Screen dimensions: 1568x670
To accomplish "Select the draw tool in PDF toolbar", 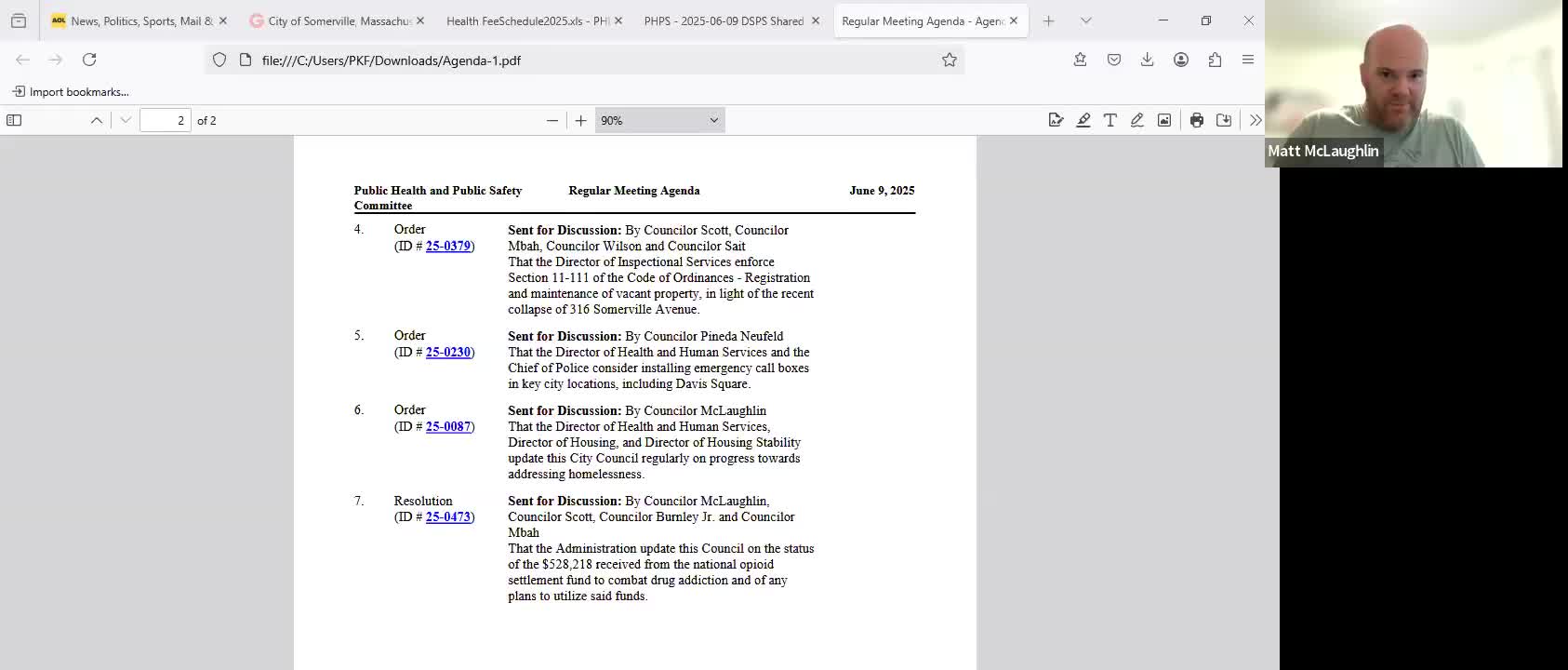I will tap(1137, 120).
